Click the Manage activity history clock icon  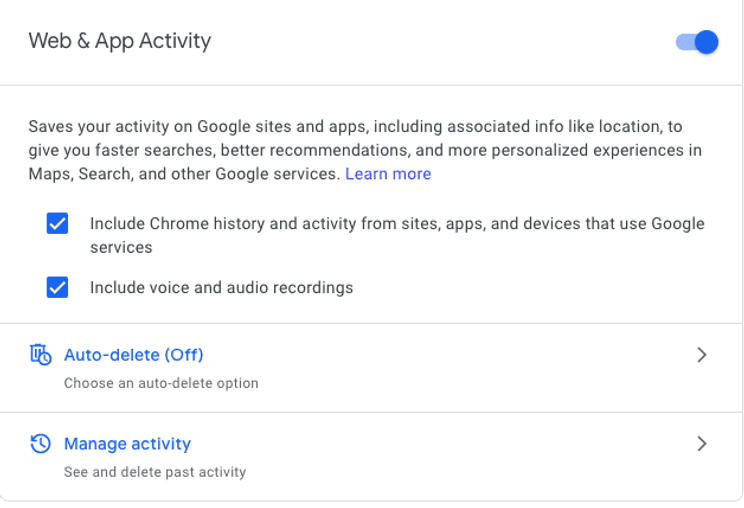click(40, 443)
